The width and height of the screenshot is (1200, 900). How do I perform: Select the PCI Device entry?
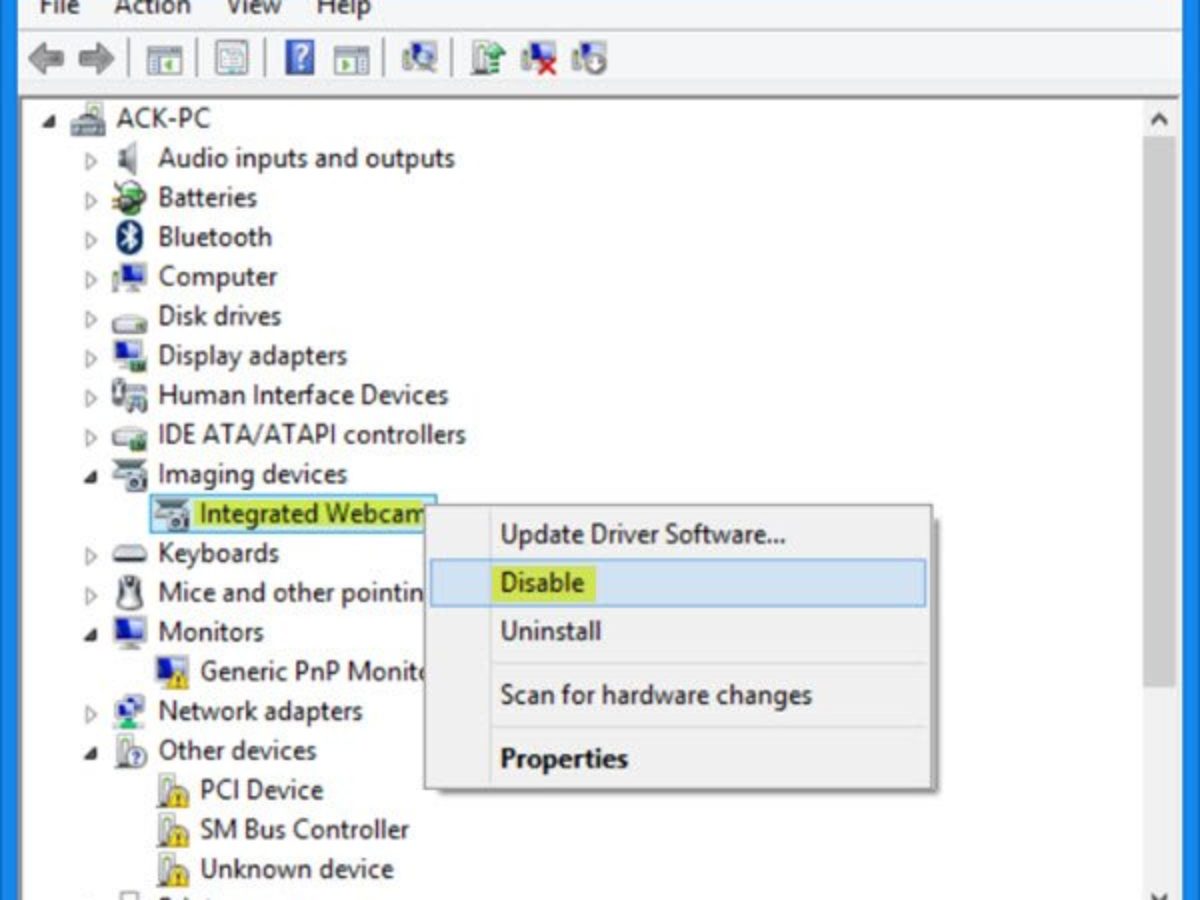[x=261, y=790]
